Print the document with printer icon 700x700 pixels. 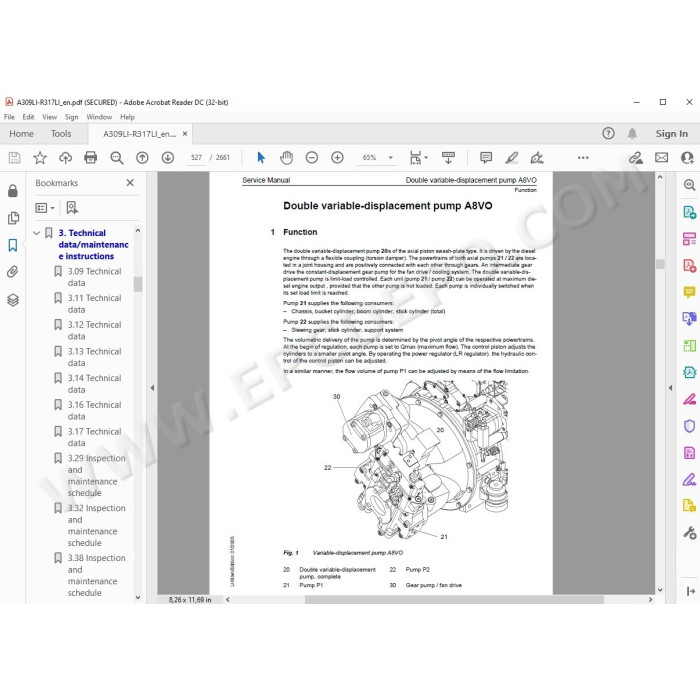pos(91,158)
